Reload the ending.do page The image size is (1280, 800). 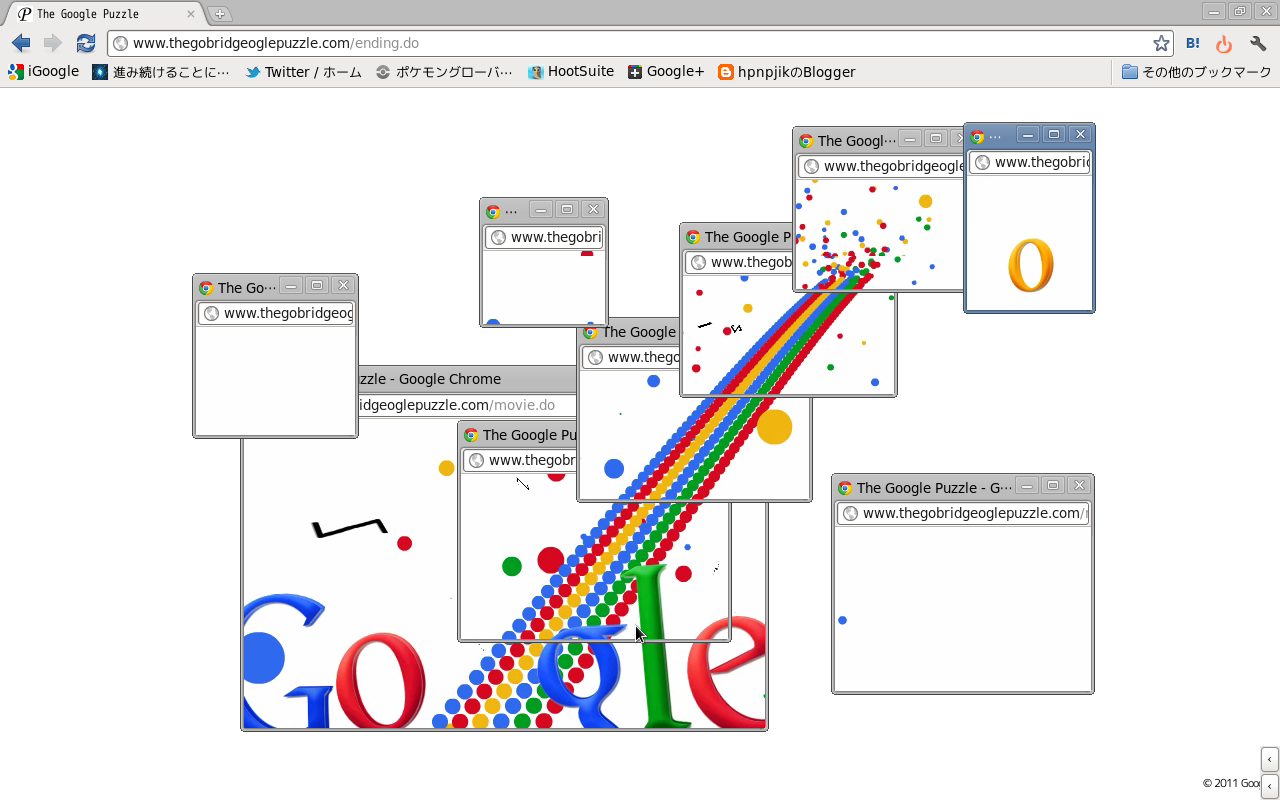click(x=86, y=43)
